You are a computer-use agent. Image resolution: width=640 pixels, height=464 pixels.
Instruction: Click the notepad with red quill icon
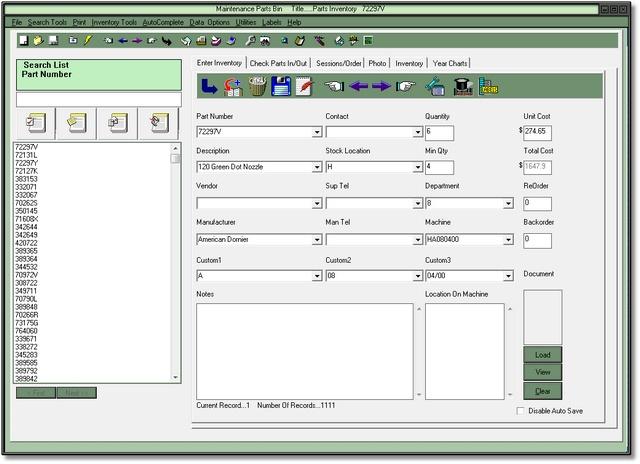(x=304, y=86)
